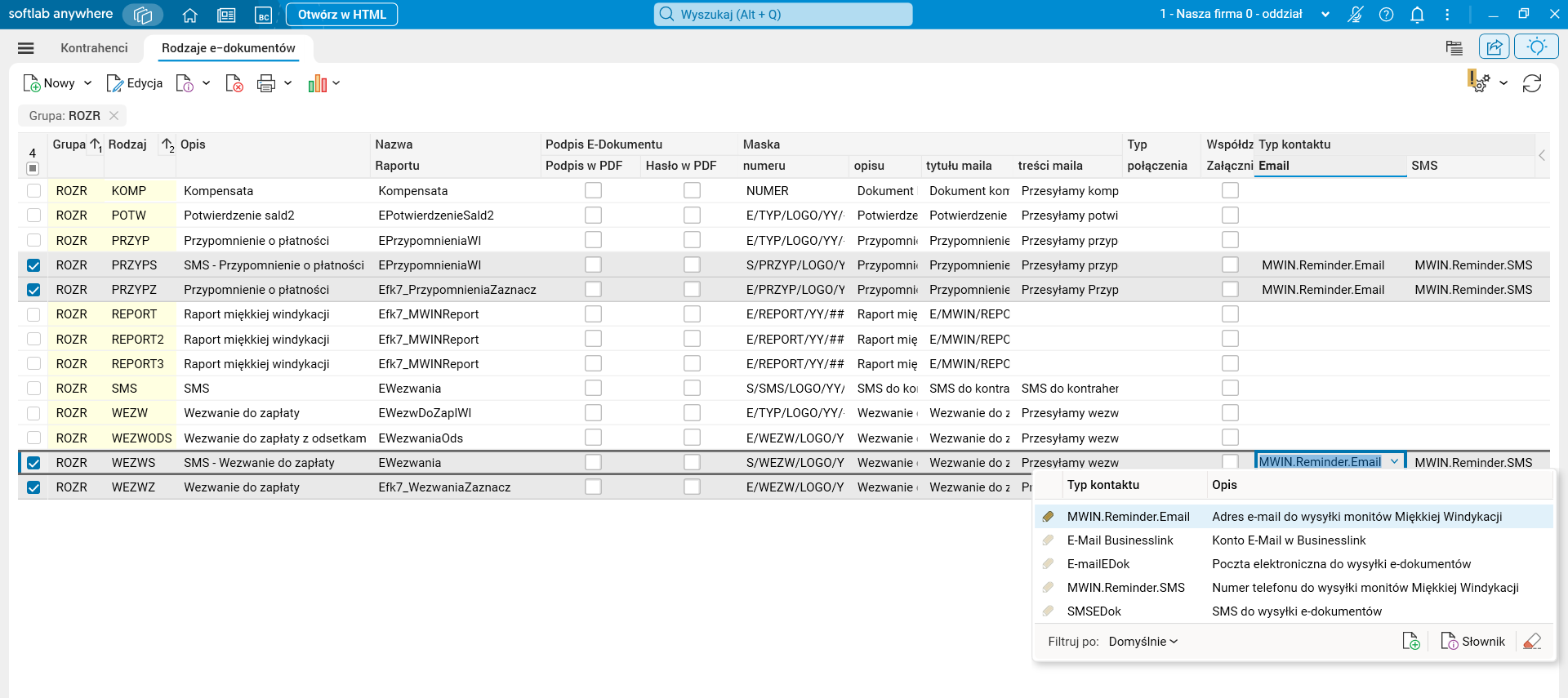Viewport: 1568px width, 698px height.
Task: Click the document info preview icon
Action: point(185,83)
